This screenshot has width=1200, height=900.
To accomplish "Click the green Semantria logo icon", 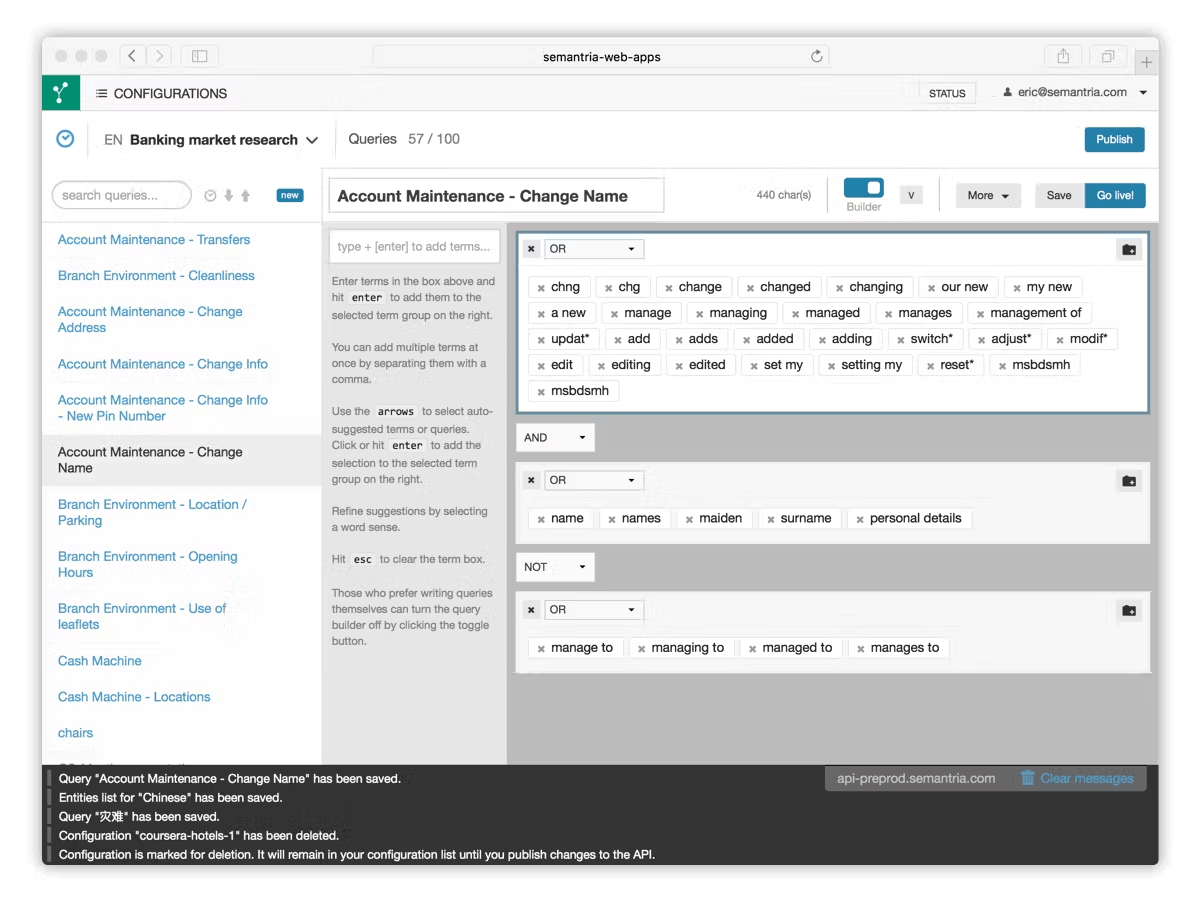I will (x=61, y=93).
